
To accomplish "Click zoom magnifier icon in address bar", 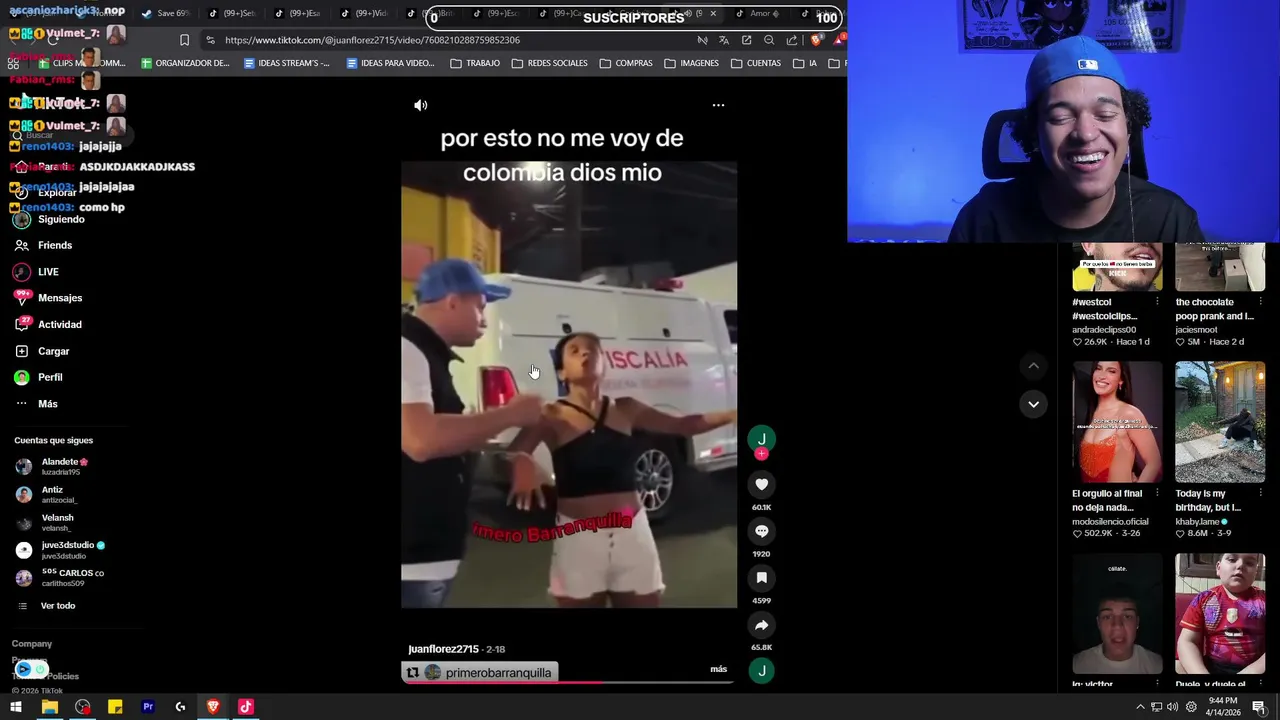I will point(769,40).
